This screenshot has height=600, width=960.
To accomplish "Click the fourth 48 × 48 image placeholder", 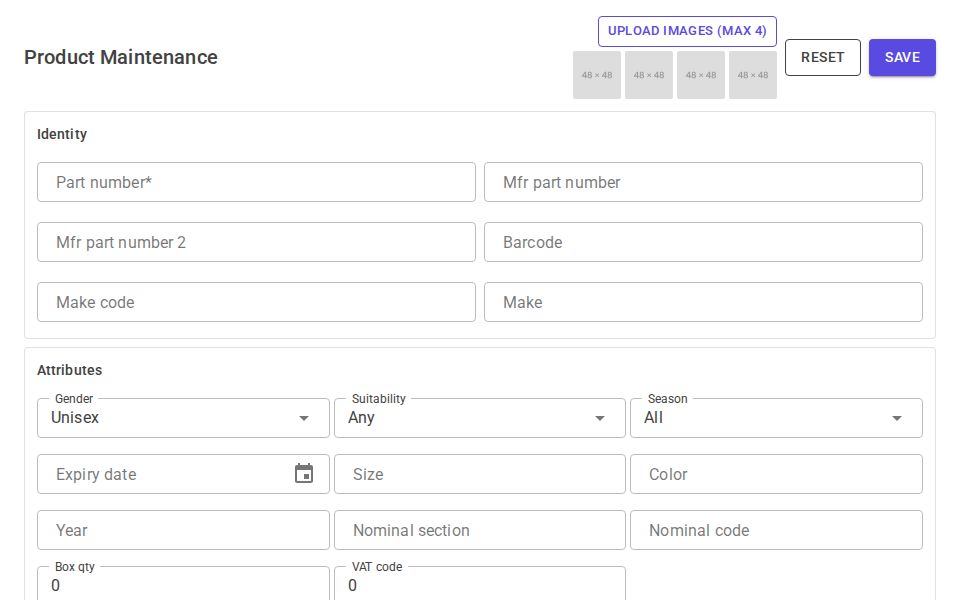I will [x=753, y=75].
